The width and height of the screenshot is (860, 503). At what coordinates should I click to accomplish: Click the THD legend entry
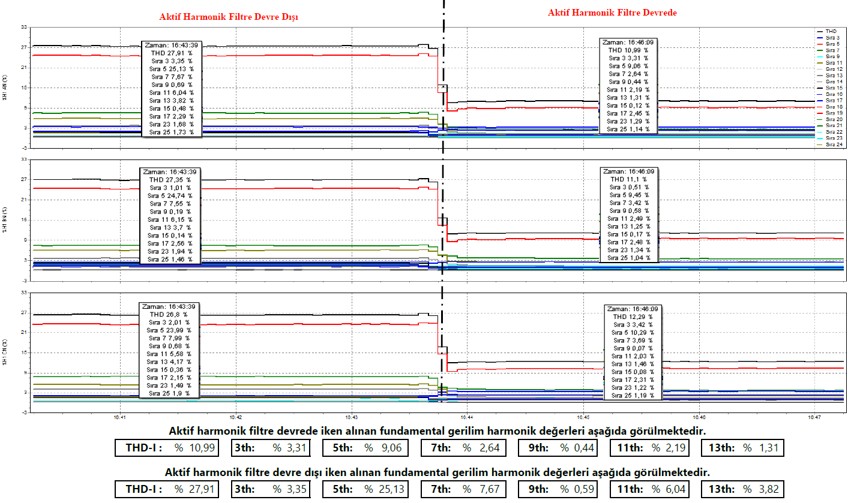pos(829,32)
